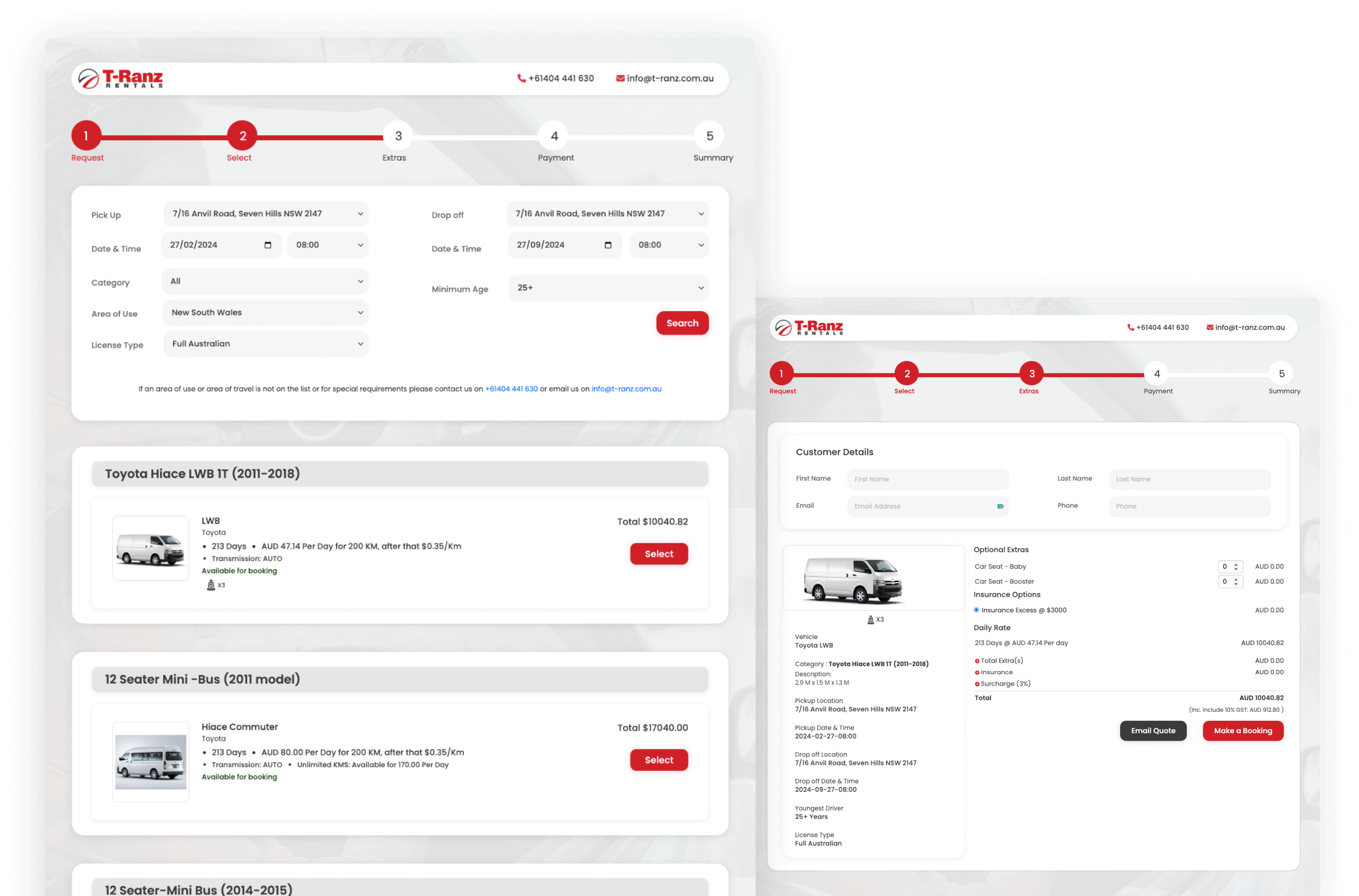
Task: Go to step 5 Summary in right page
Action: click(x=1281, y=374)
